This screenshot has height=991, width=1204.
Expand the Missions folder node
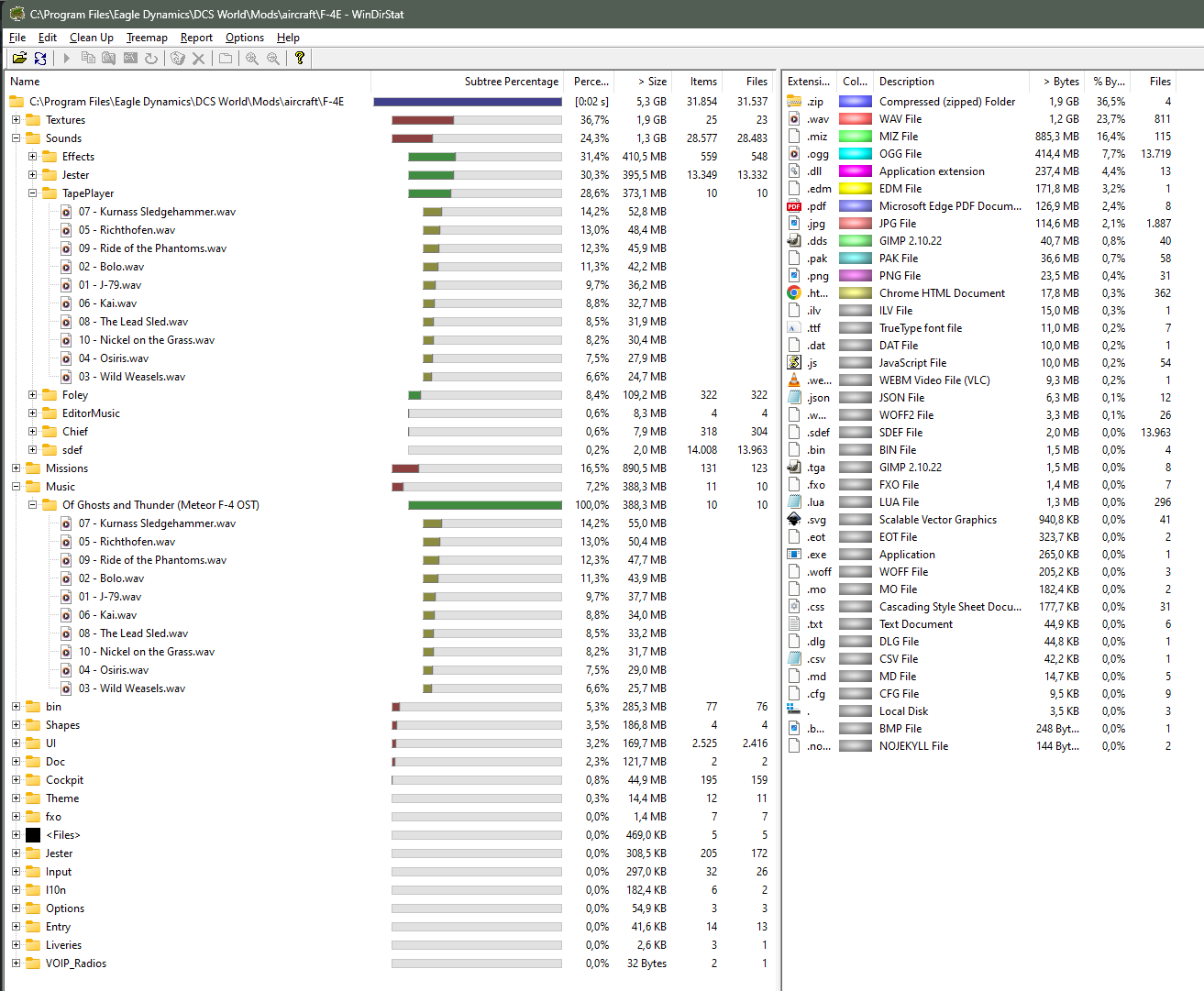[16, 468]
